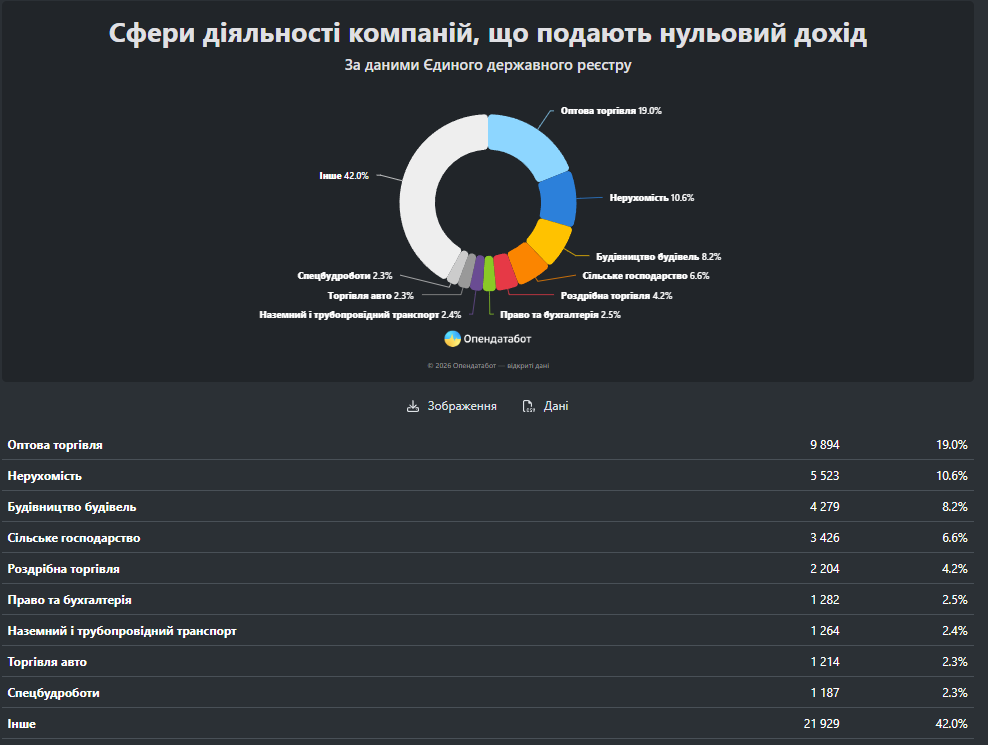Click the table value 1 282
The height and width of the screenshot is (745, 988).
coord(825,599)
